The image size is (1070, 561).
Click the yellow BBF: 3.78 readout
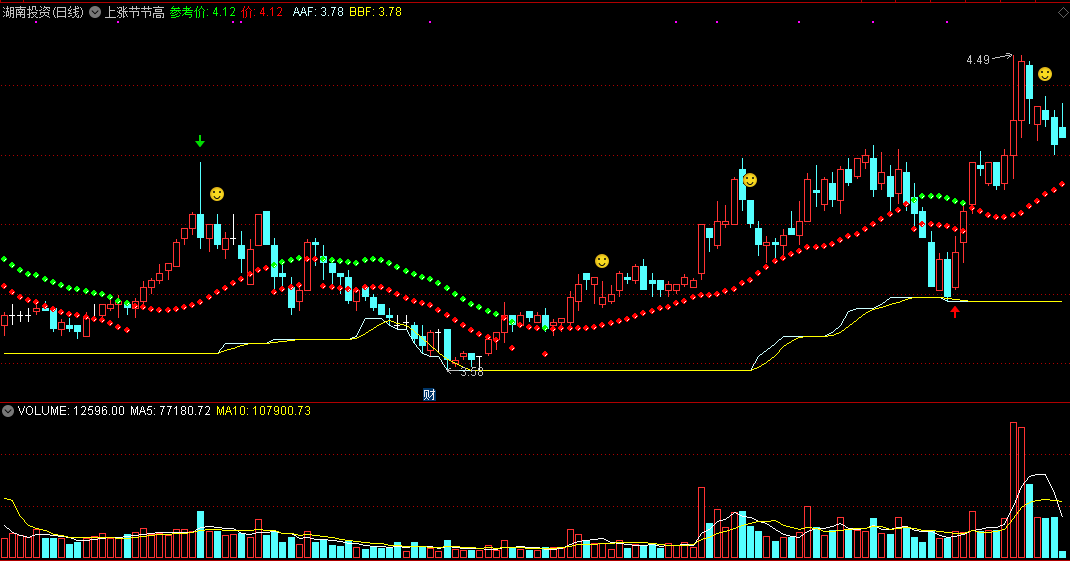pos(375,12)
